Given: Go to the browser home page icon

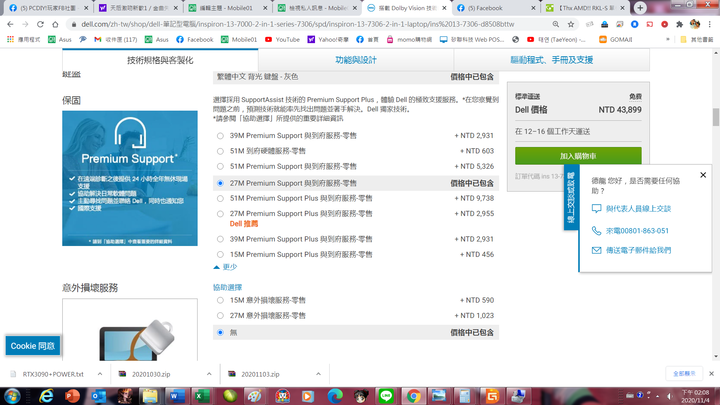Looking at the screenshot, I should point(55,24).
